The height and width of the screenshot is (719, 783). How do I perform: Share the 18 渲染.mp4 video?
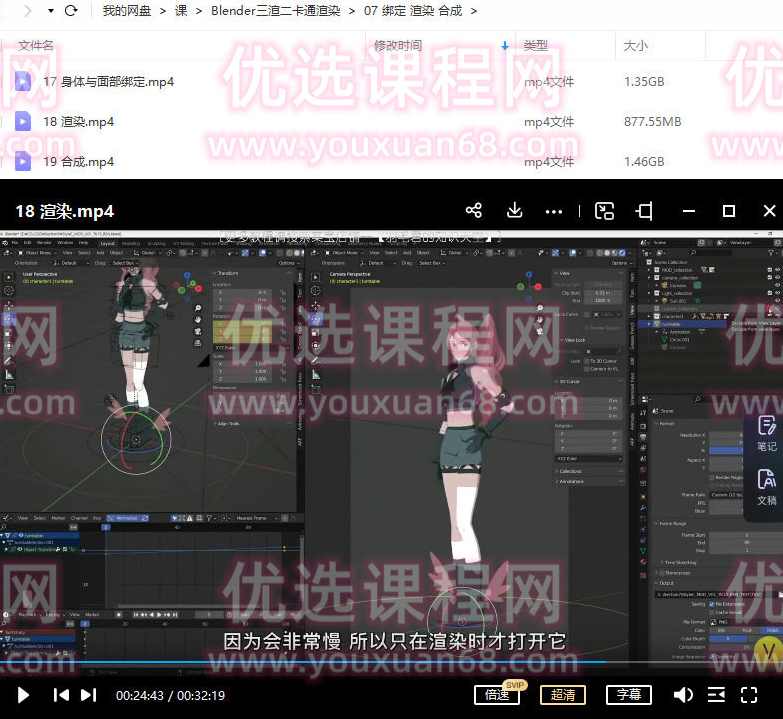473,210
